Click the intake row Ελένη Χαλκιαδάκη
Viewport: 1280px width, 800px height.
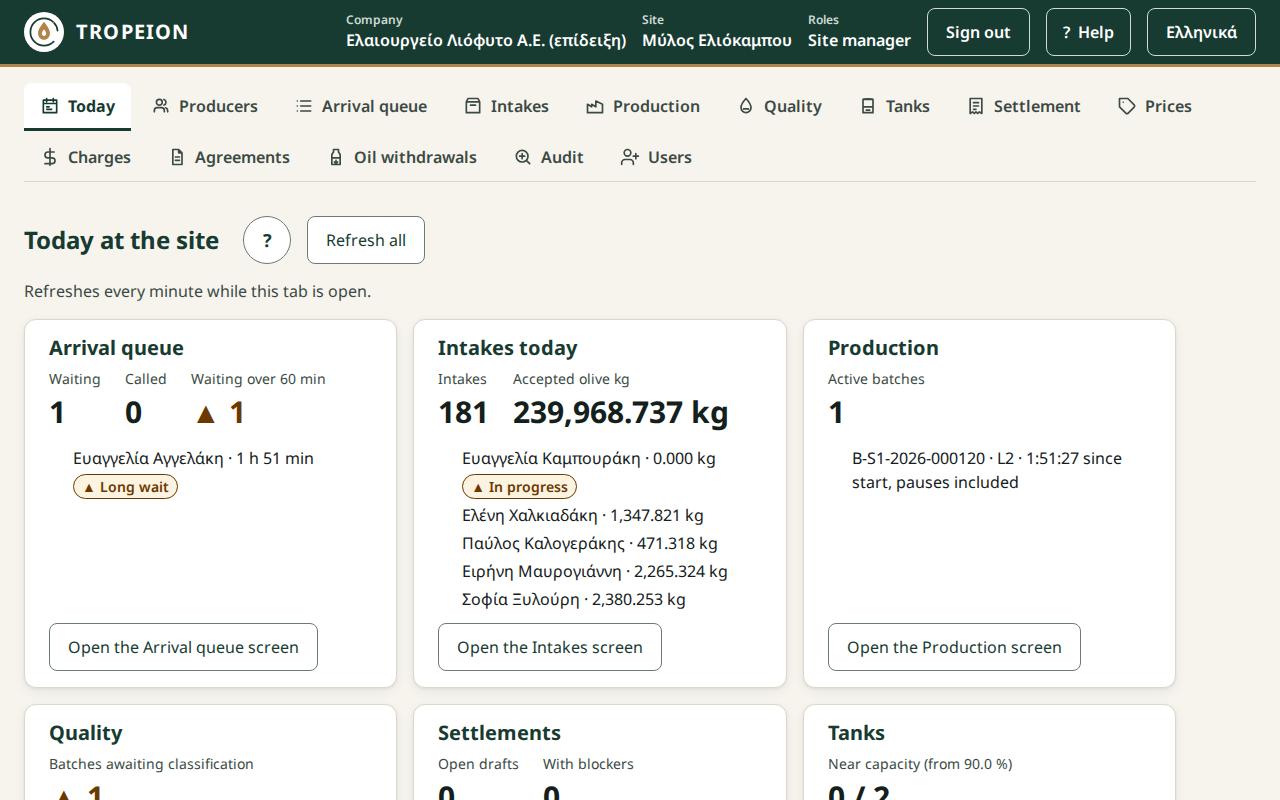tap(582, 515)
